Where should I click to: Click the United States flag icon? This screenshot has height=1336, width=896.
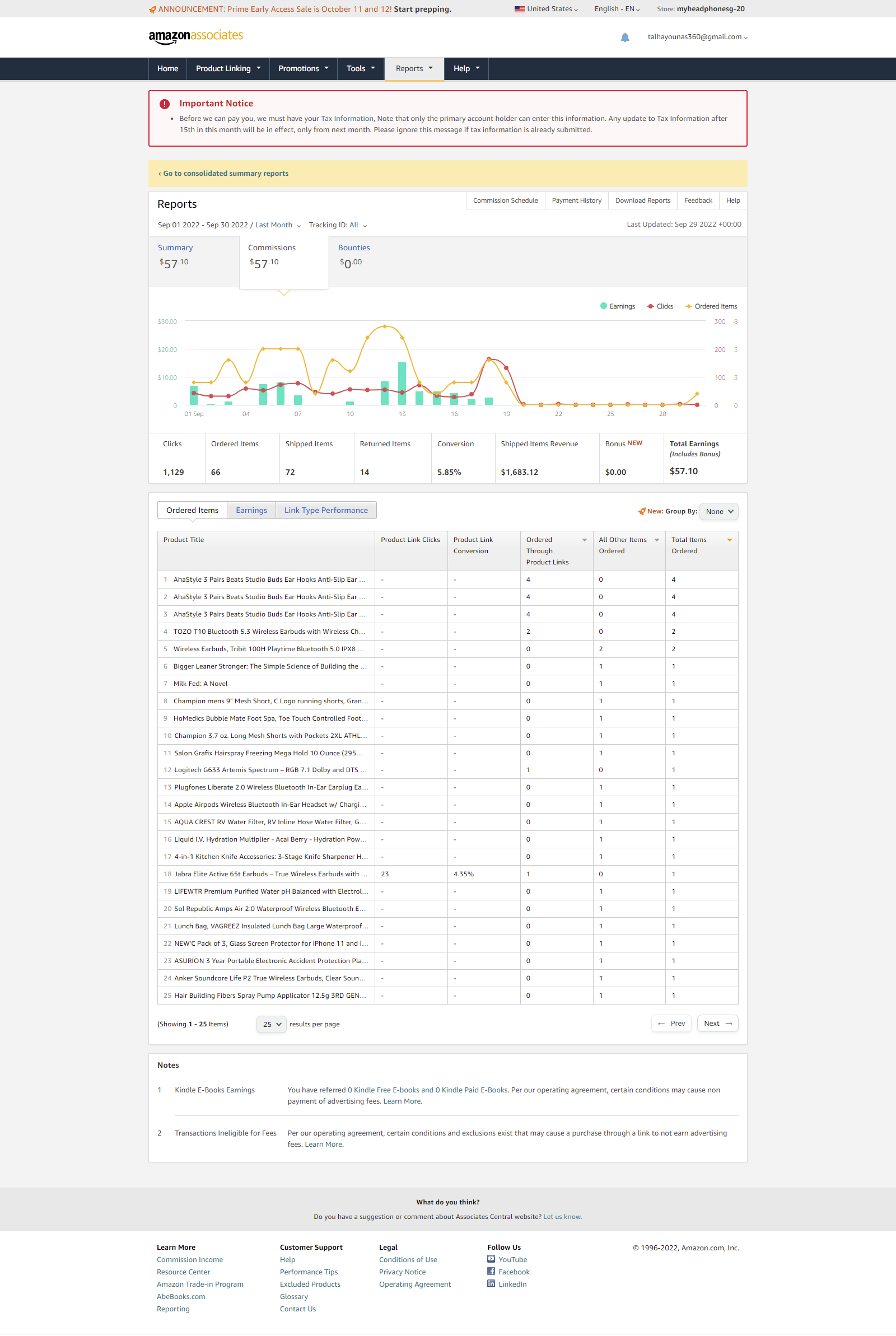point(519,9)
